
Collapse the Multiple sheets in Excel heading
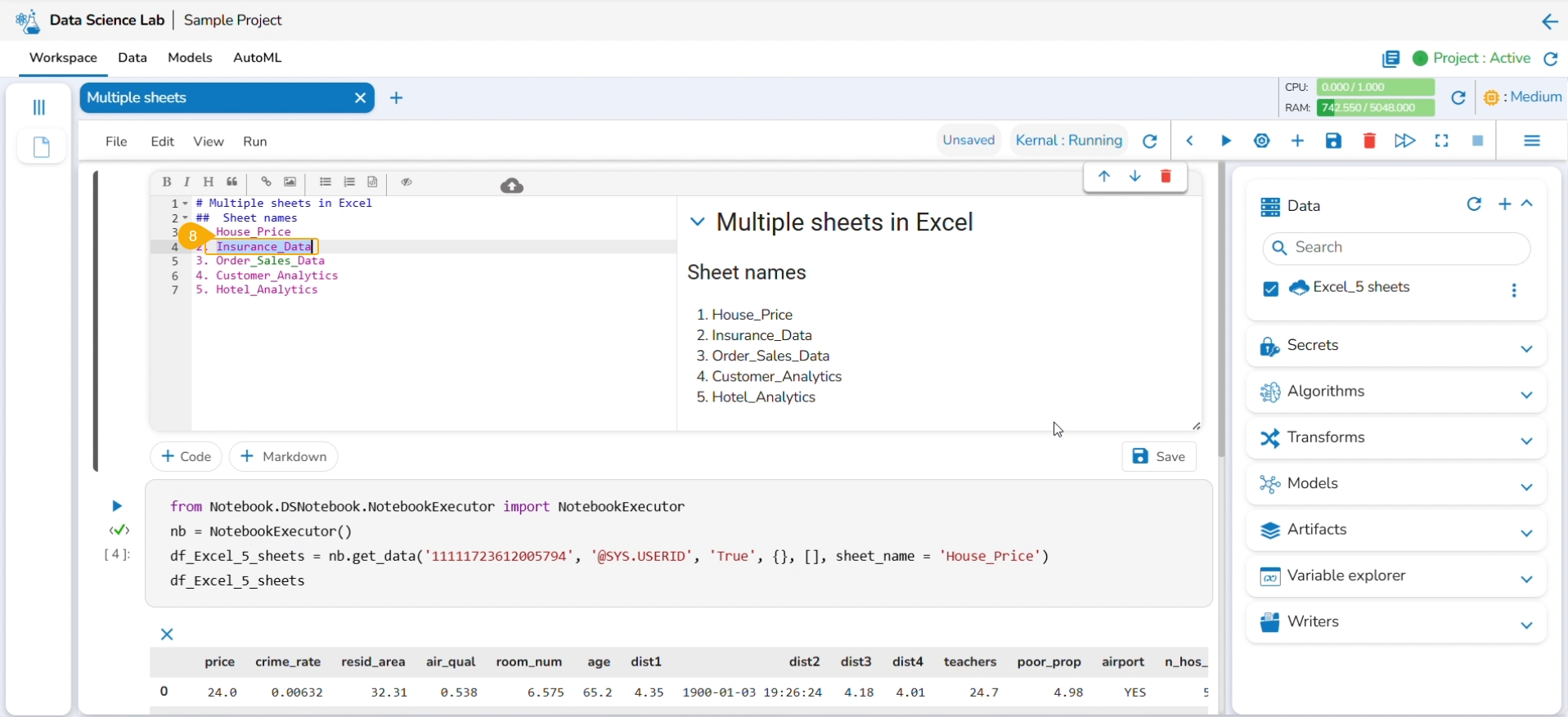(697, 222)
